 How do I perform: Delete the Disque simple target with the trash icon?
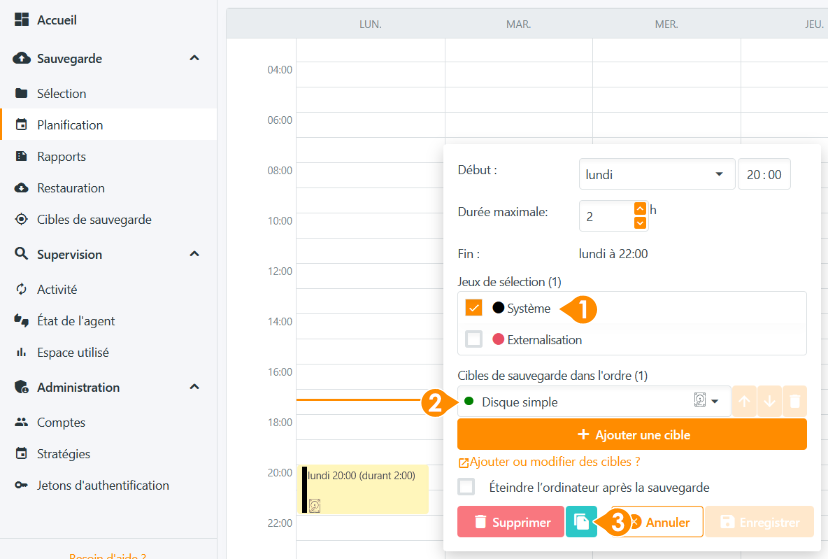795,401
